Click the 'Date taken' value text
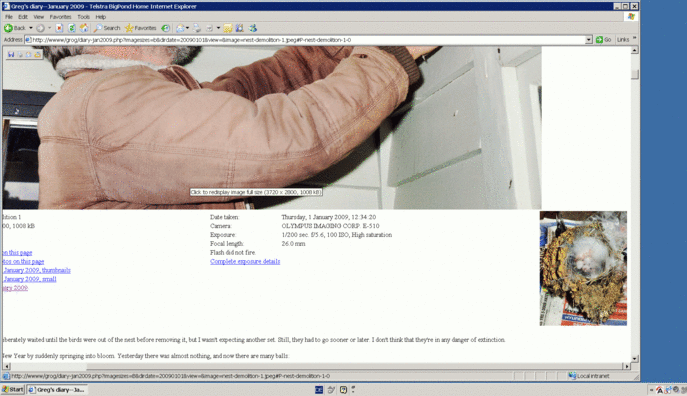Viewport: 687px width, 396px height. (329, 217)
